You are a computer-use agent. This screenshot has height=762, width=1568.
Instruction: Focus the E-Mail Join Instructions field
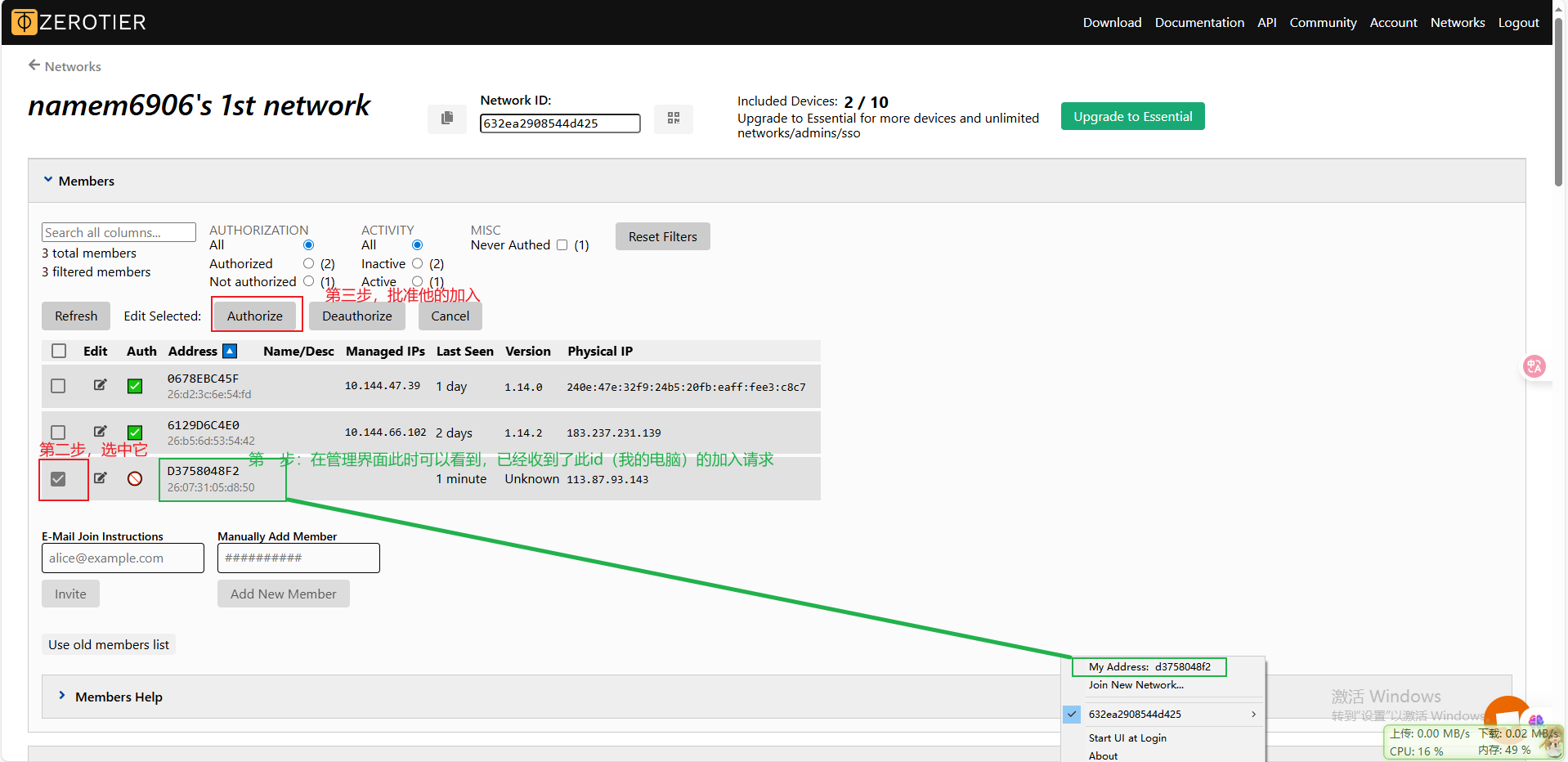(x=123, y=558)
